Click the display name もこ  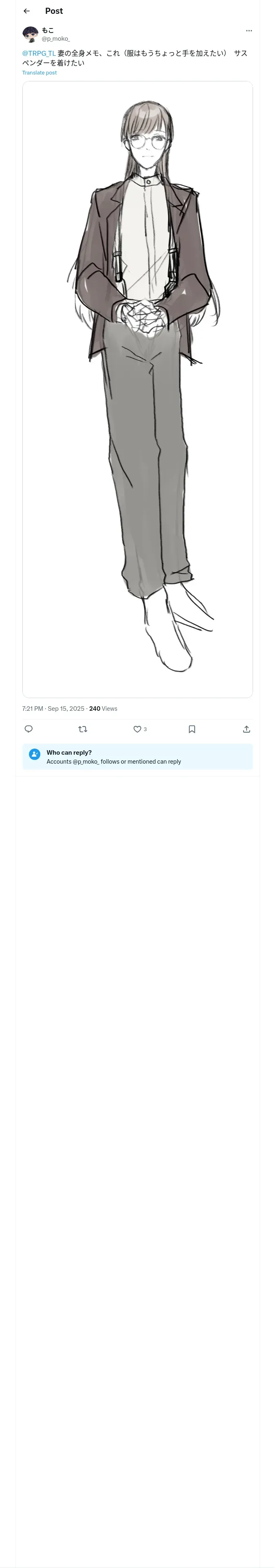[x=48, y=30]
